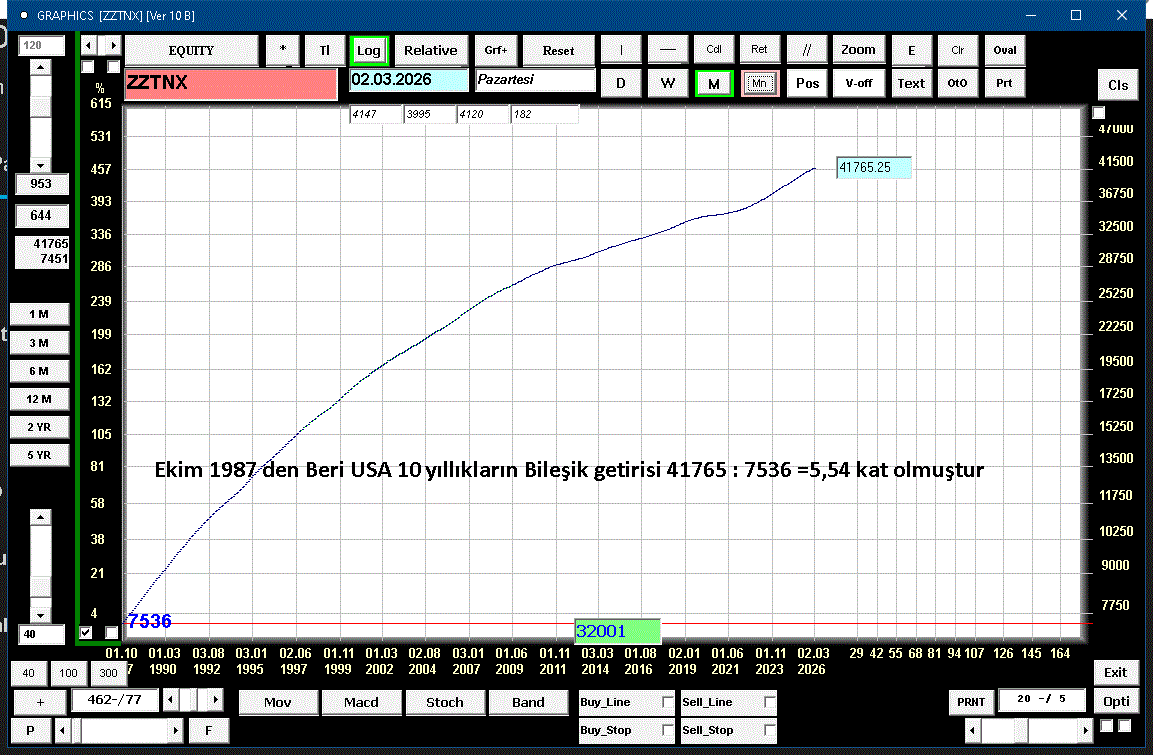The width and height of the screenshot is (1153, 755).
Task: Open the Cdl candlestick chart mode
Action: [714, 50]
